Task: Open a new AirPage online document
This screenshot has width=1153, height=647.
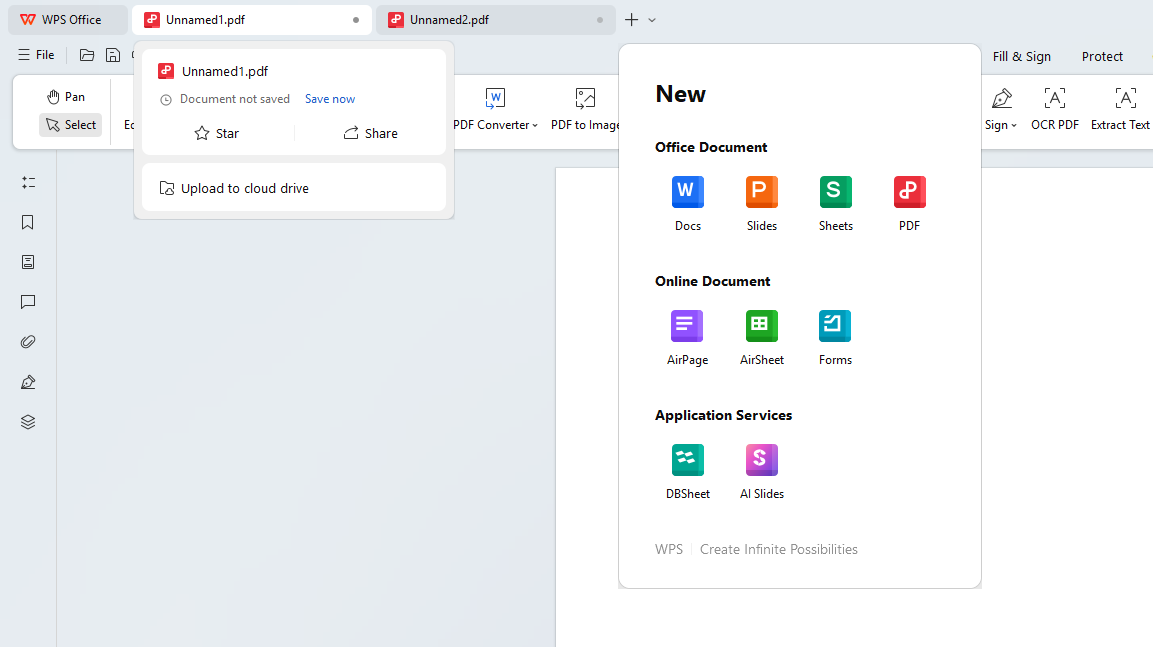Action: pyautogui.click(x=688, y=337)
